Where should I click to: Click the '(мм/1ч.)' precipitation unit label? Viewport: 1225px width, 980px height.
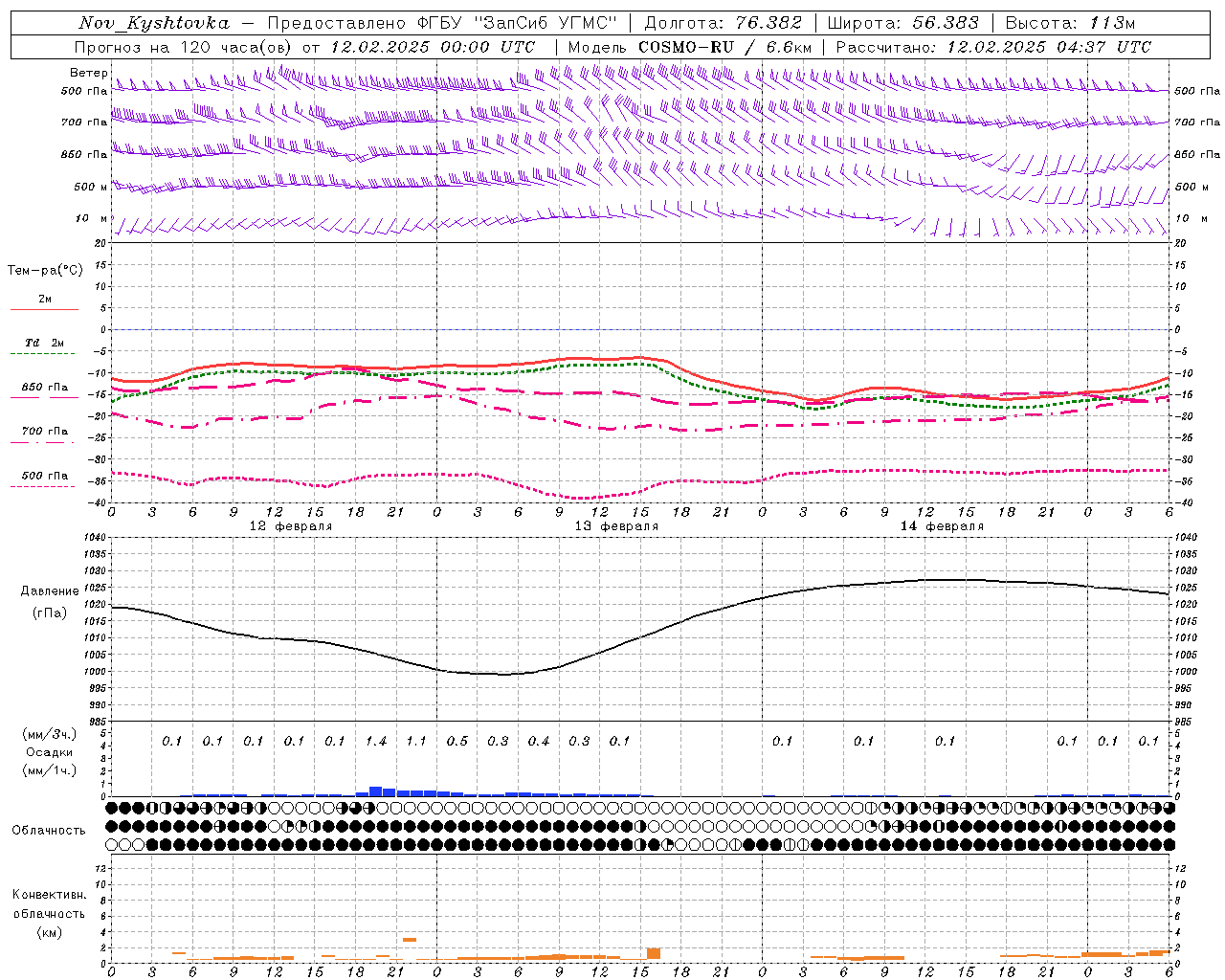50,770
